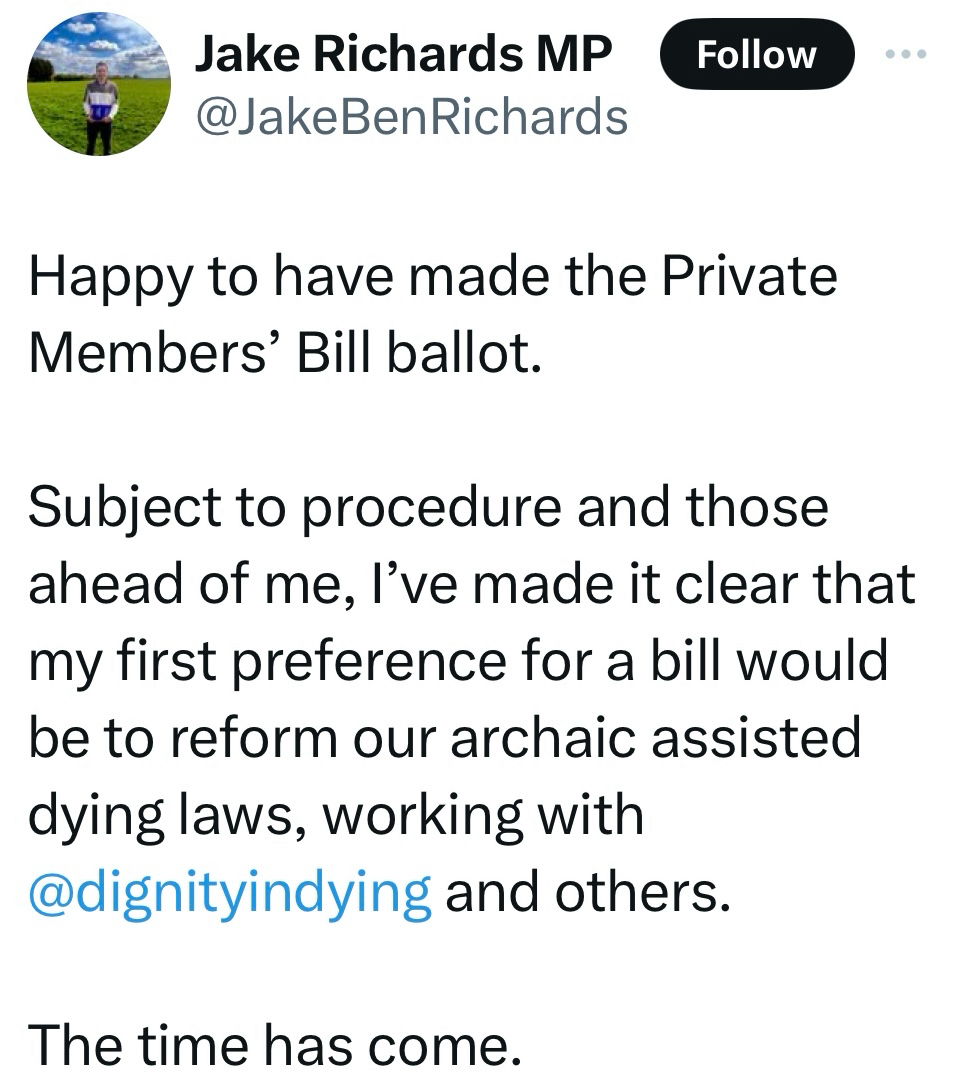
Task: Click the "and others." text after the mention
Action: point(582,891)
